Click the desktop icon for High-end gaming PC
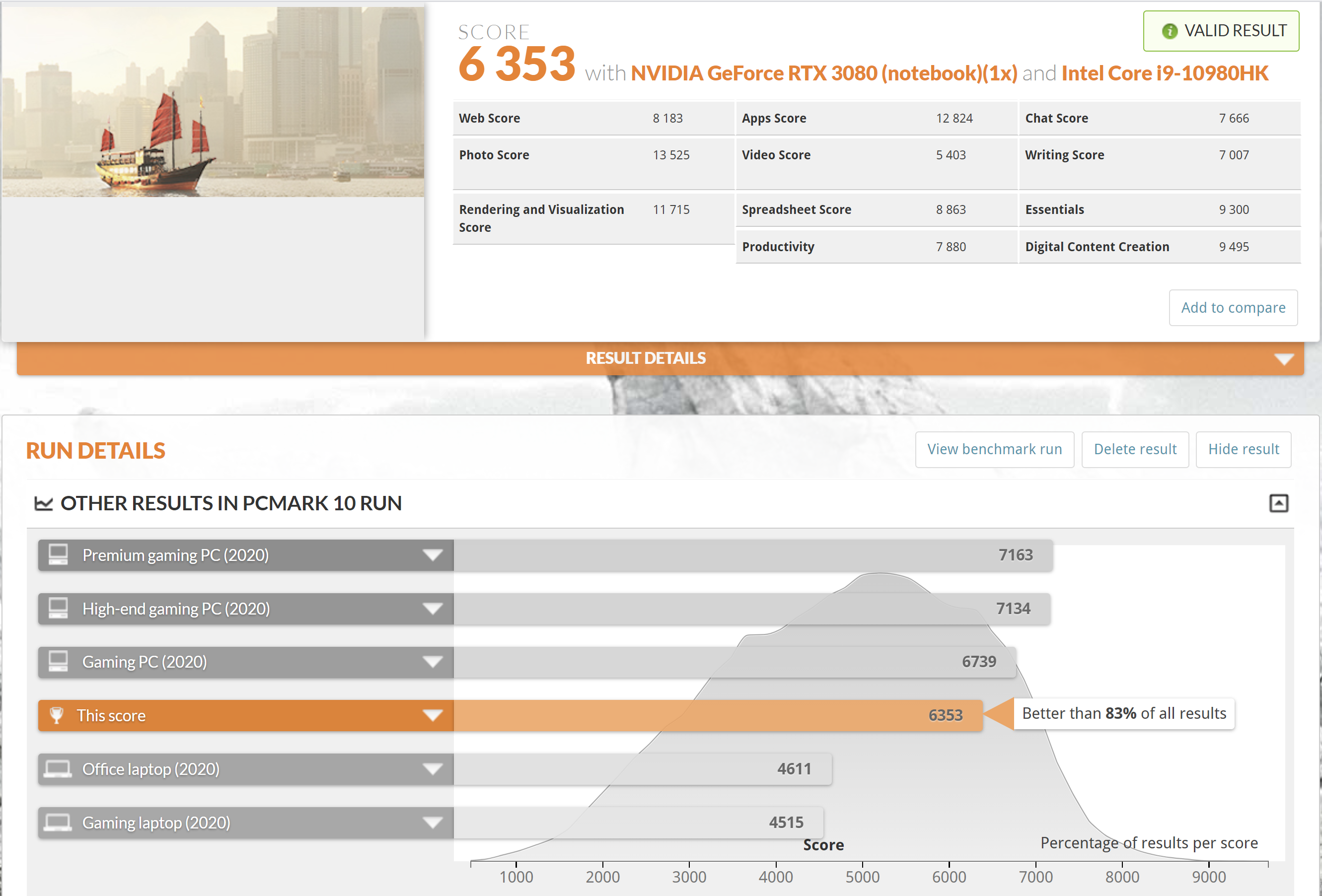The image size is (1322, 896). click(58, 608)
